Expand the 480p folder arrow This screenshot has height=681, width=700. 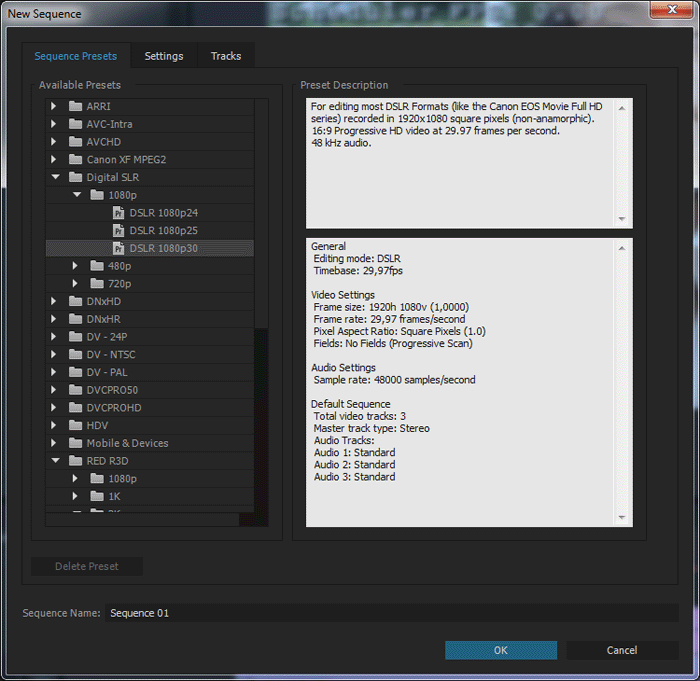click(x=75, y=266)
